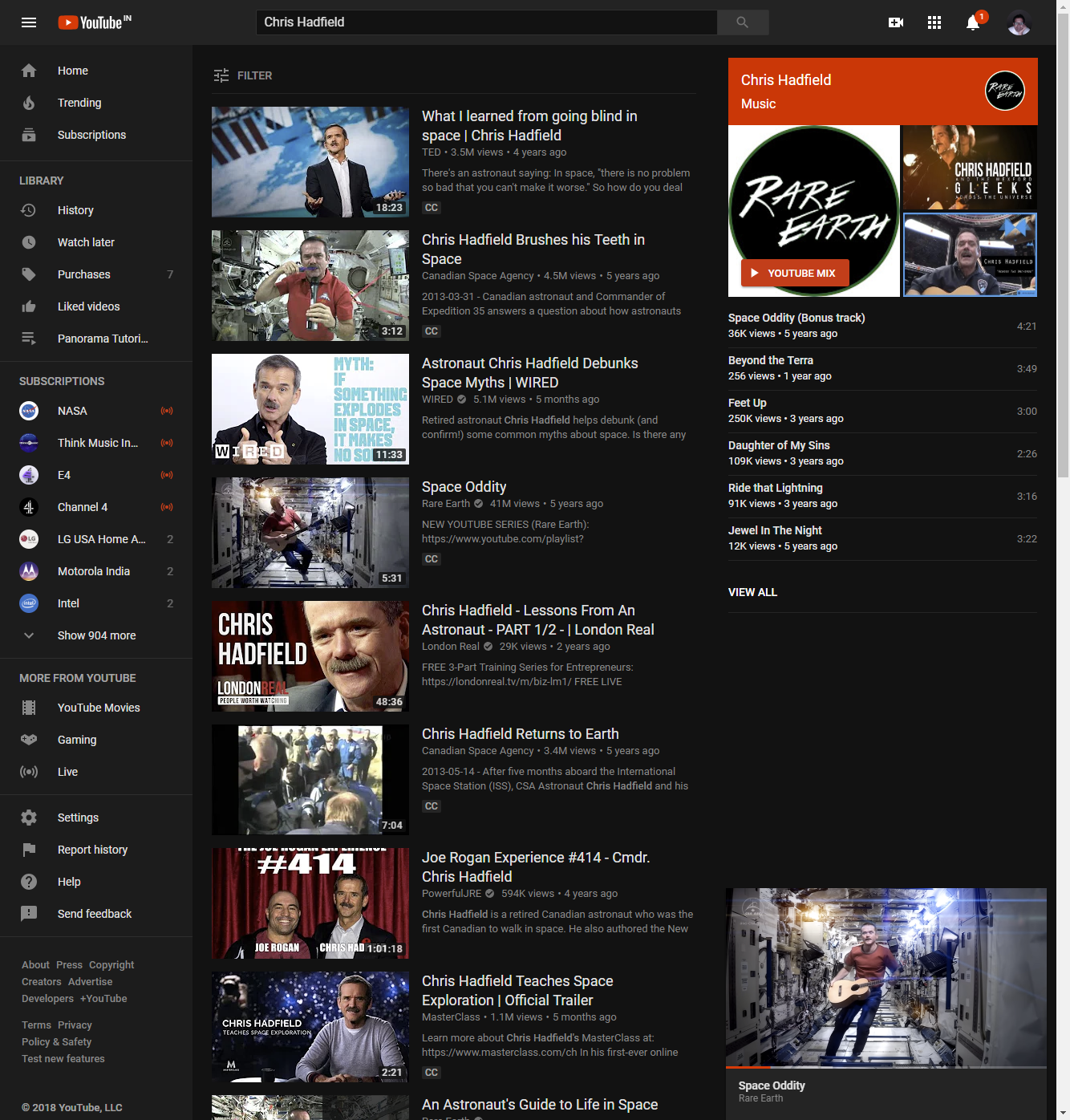The width and height of the screenshot is (1070, 1120).
Task: Open the hamburger guide menu
Action: [x=29, y=22]
